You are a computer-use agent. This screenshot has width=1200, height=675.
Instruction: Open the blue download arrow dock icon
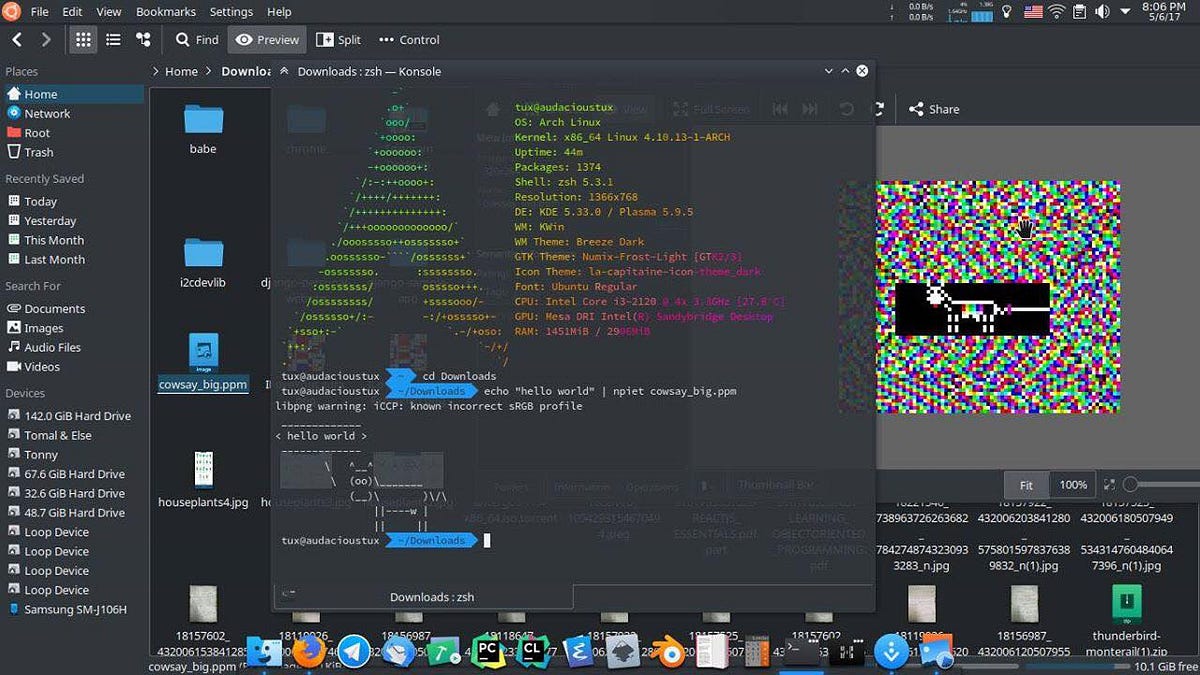point(891,652)
